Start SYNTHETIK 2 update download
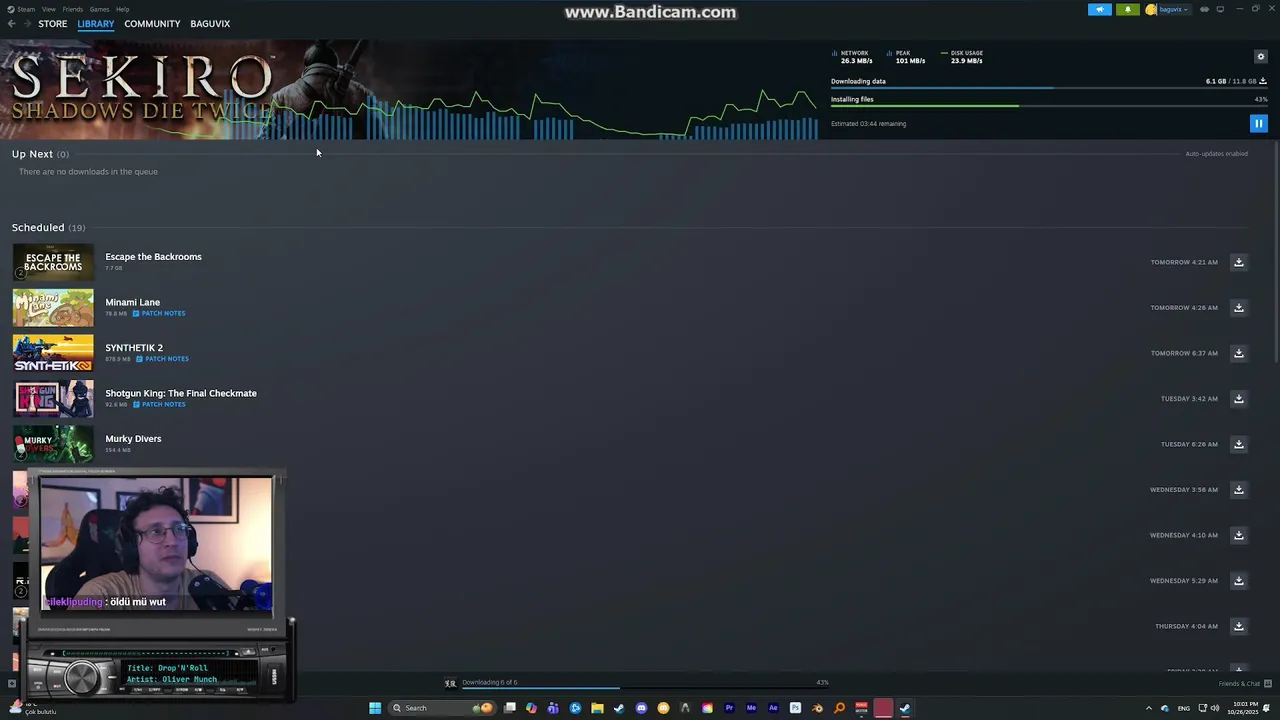The image size is (1280, 720). (x=1238, y=353)
